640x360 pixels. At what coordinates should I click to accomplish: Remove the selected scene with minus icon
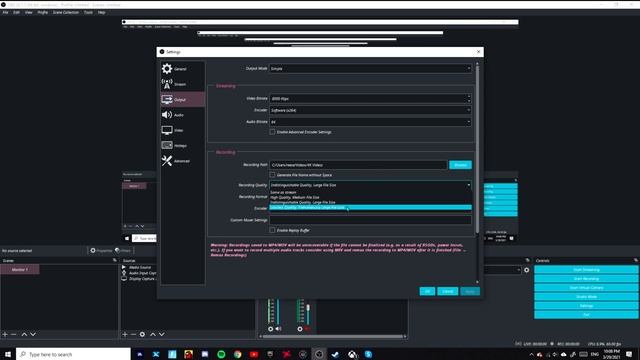point(13,334)
